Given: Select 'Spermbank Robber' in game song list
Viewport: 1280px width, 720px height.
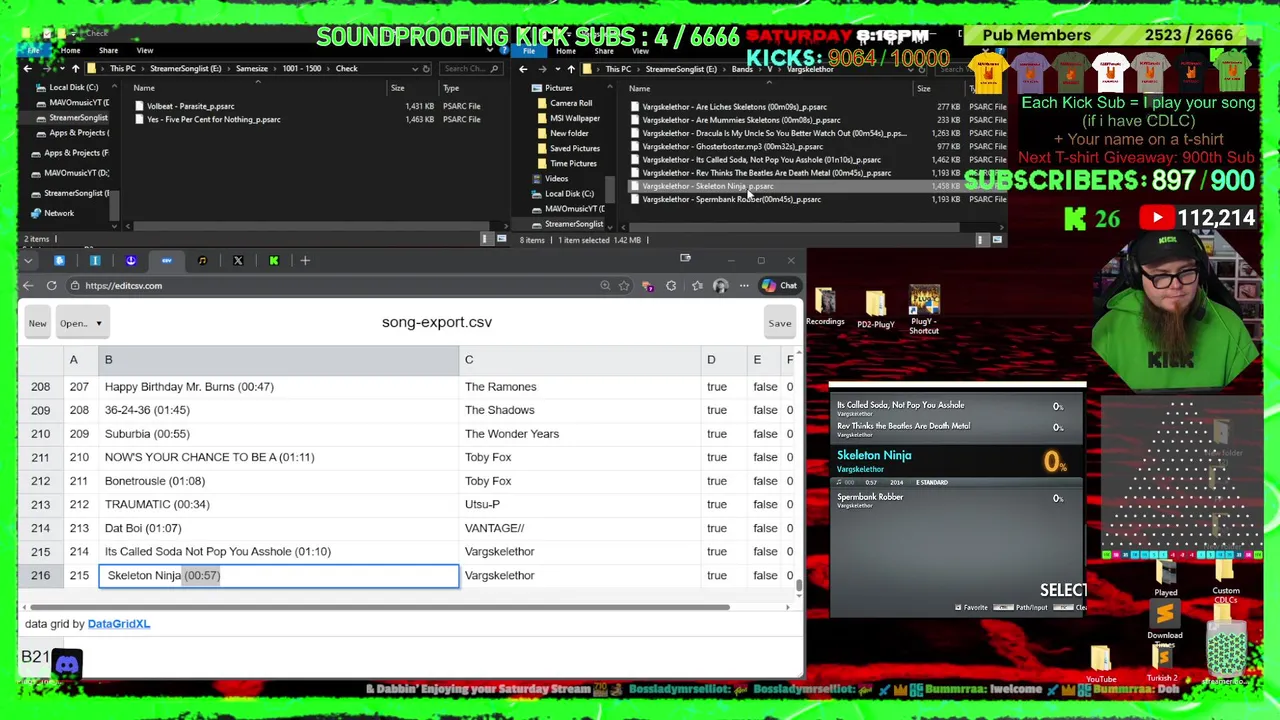Looking at the screenshot, I should pos(957,500).
